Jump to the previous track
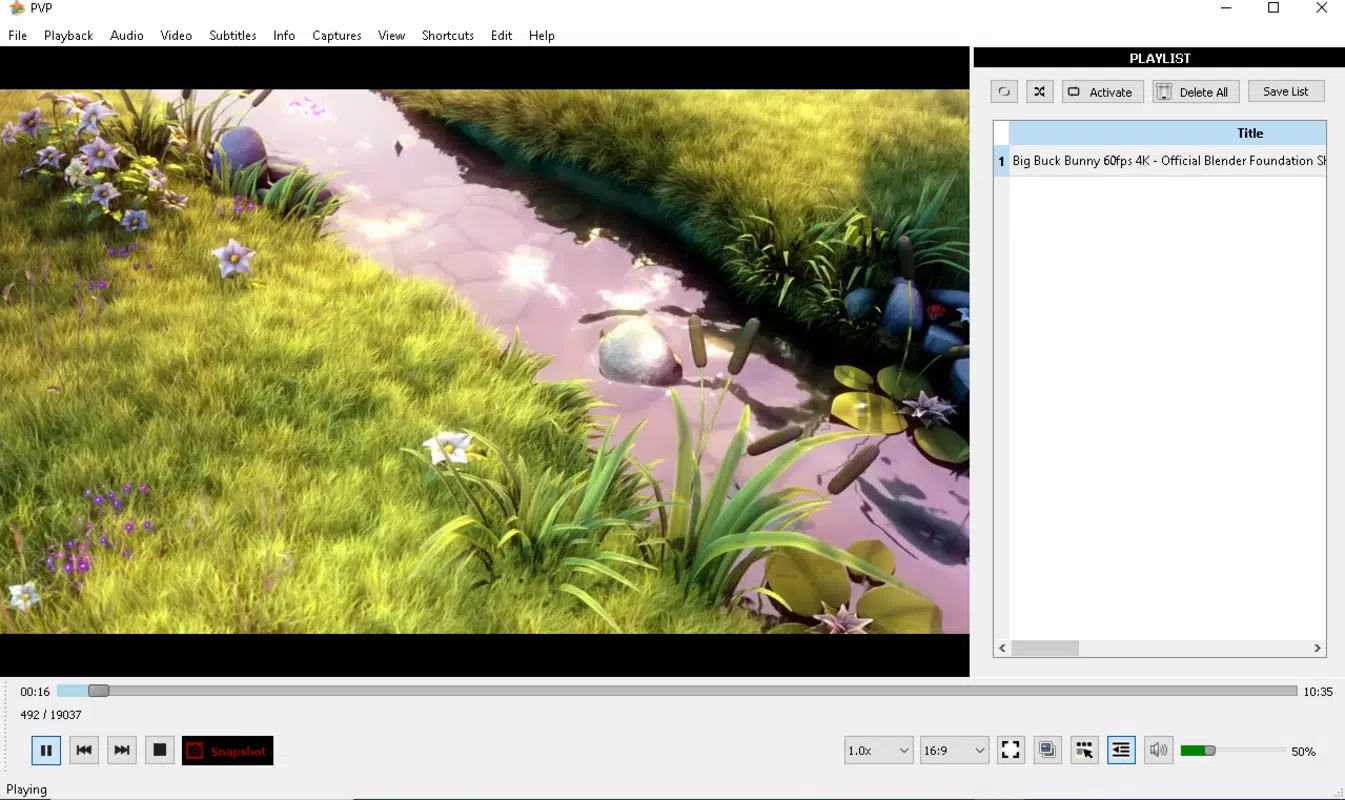Screen dimensions: 1345x800 (x=84, y=750)
